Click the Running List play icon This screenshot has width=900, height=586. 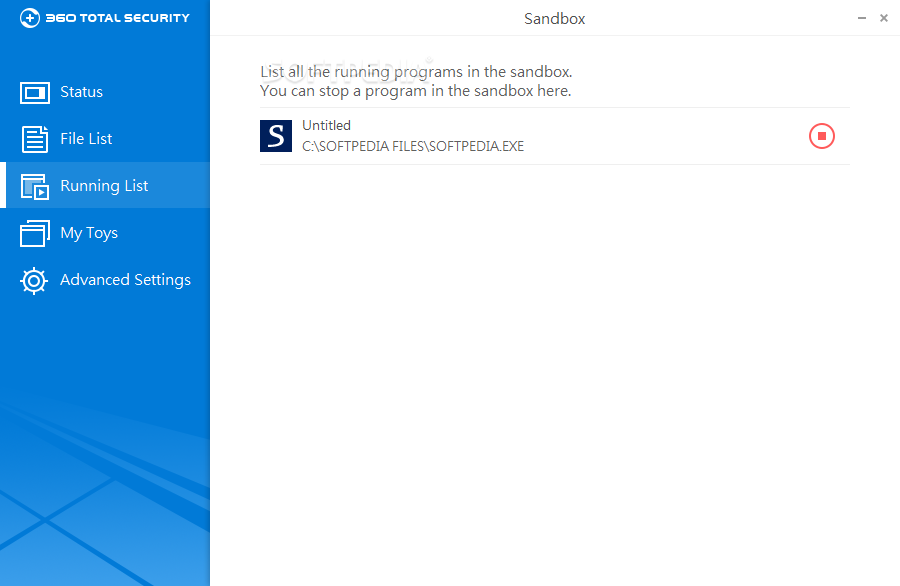tap(34, 187)
